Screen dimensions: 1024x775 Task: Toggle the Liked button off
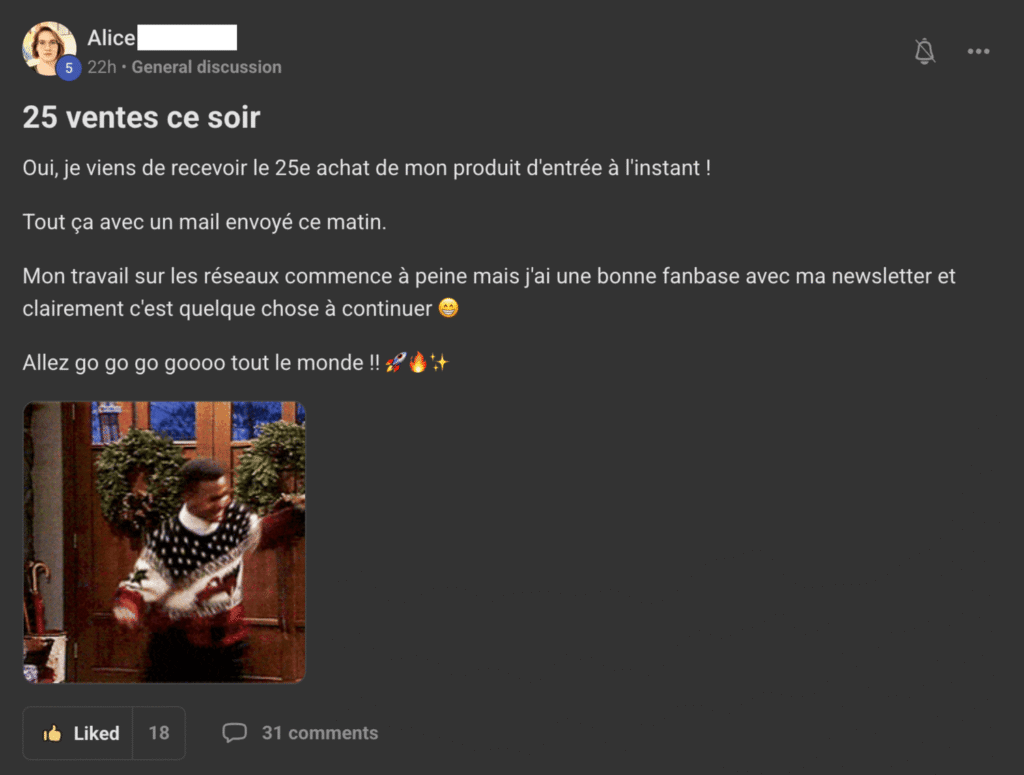78,733
